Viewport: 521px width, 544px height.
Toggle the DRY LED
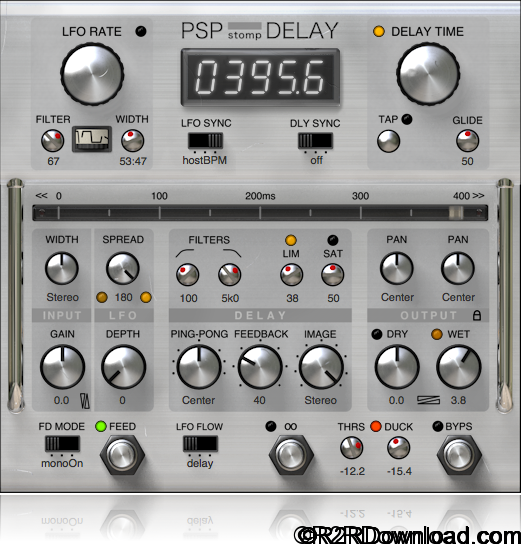(377, 334)
